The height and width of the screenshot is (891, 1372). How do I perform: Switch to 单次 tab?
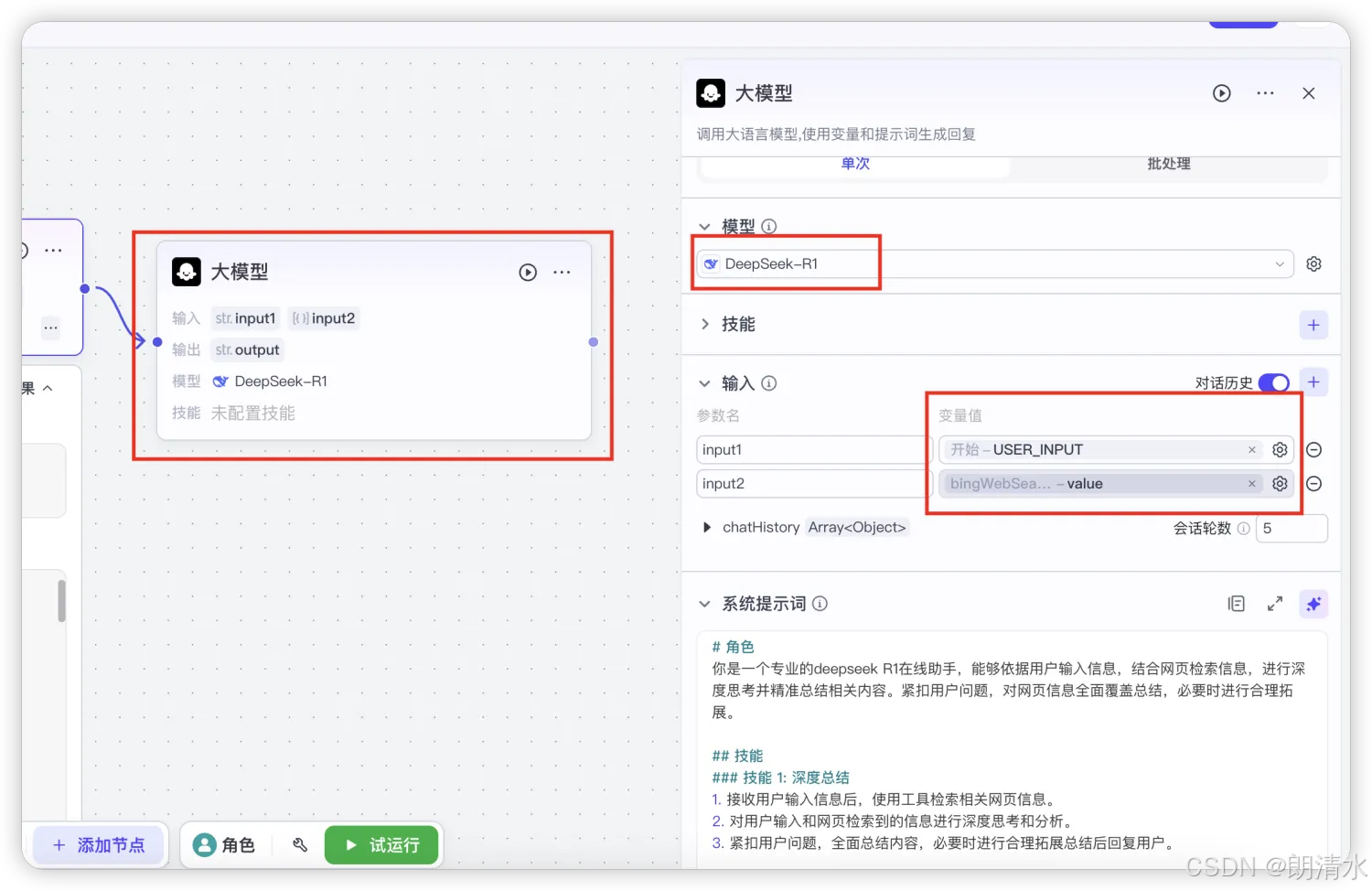(855, 164)
